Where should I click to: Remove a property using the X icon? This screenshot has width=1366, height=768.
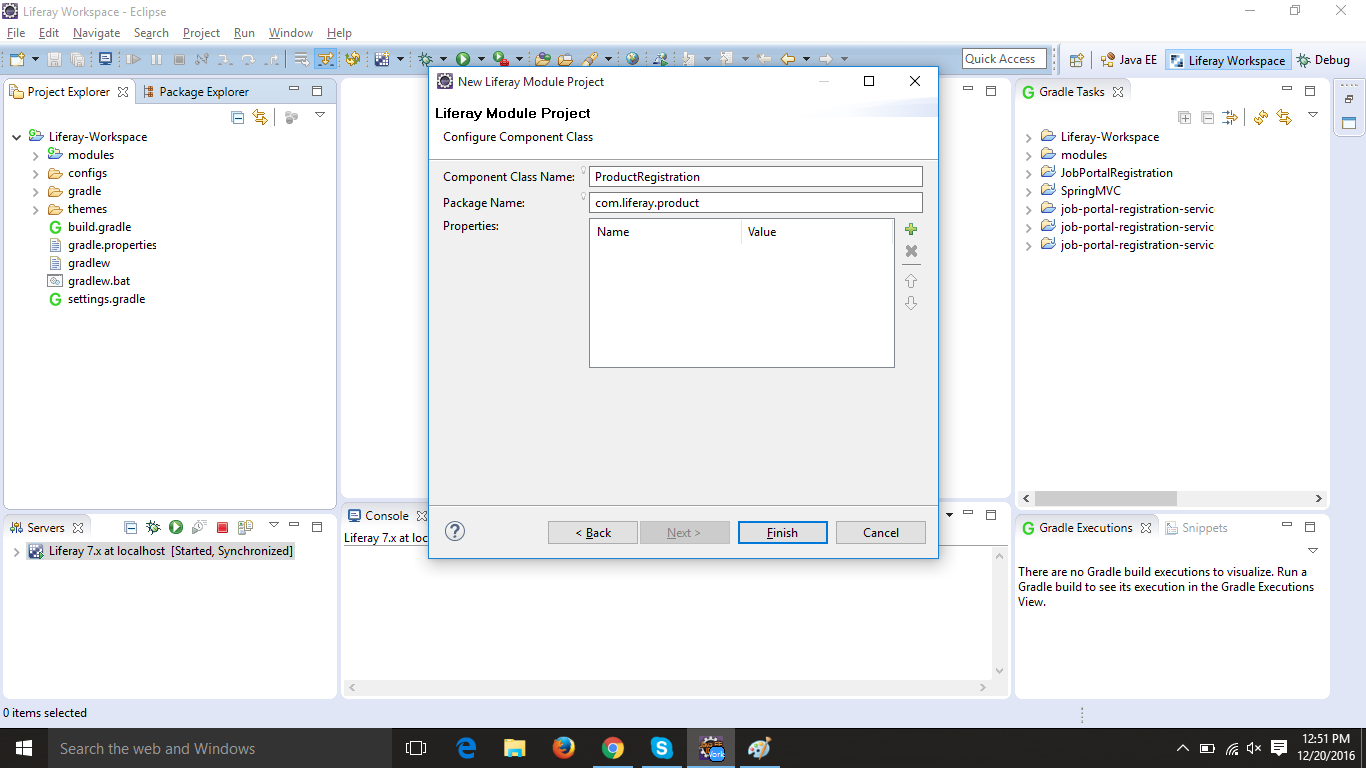point(911,251)
